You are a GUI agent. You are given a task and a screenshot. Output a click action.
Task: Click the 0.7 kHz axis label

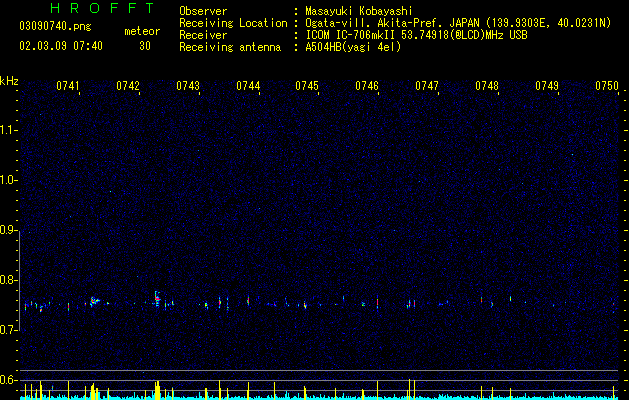click(x=8, y=330)
